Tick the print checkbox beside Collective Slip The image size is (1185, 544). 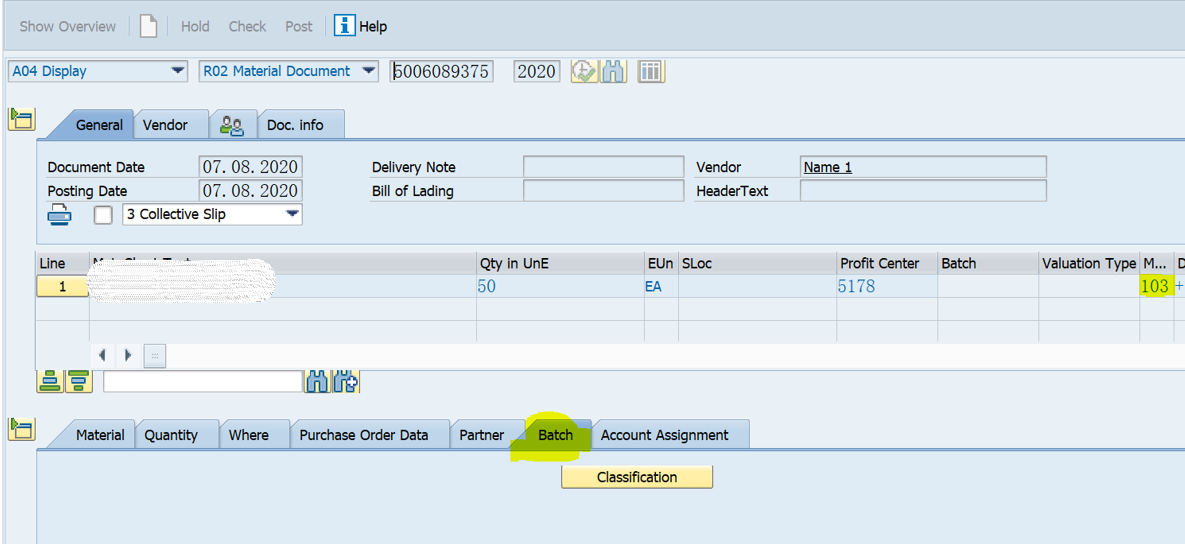tap(103, 215)
